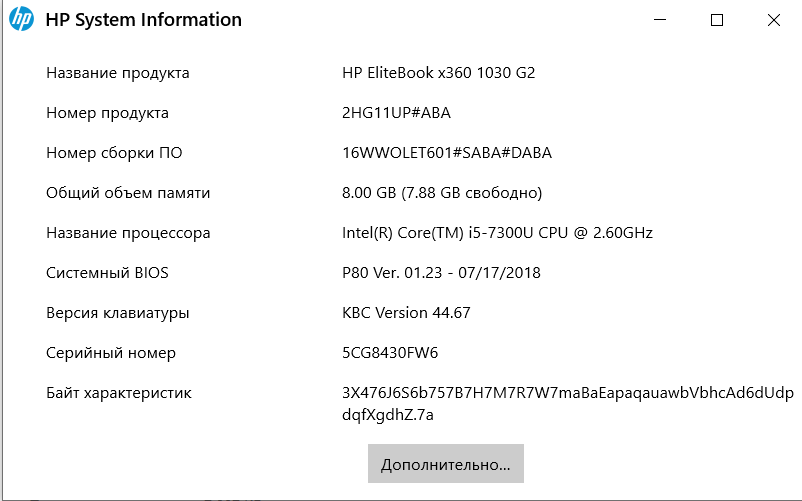Click the Intel Core i5-7300U processor value

point(497,233)
